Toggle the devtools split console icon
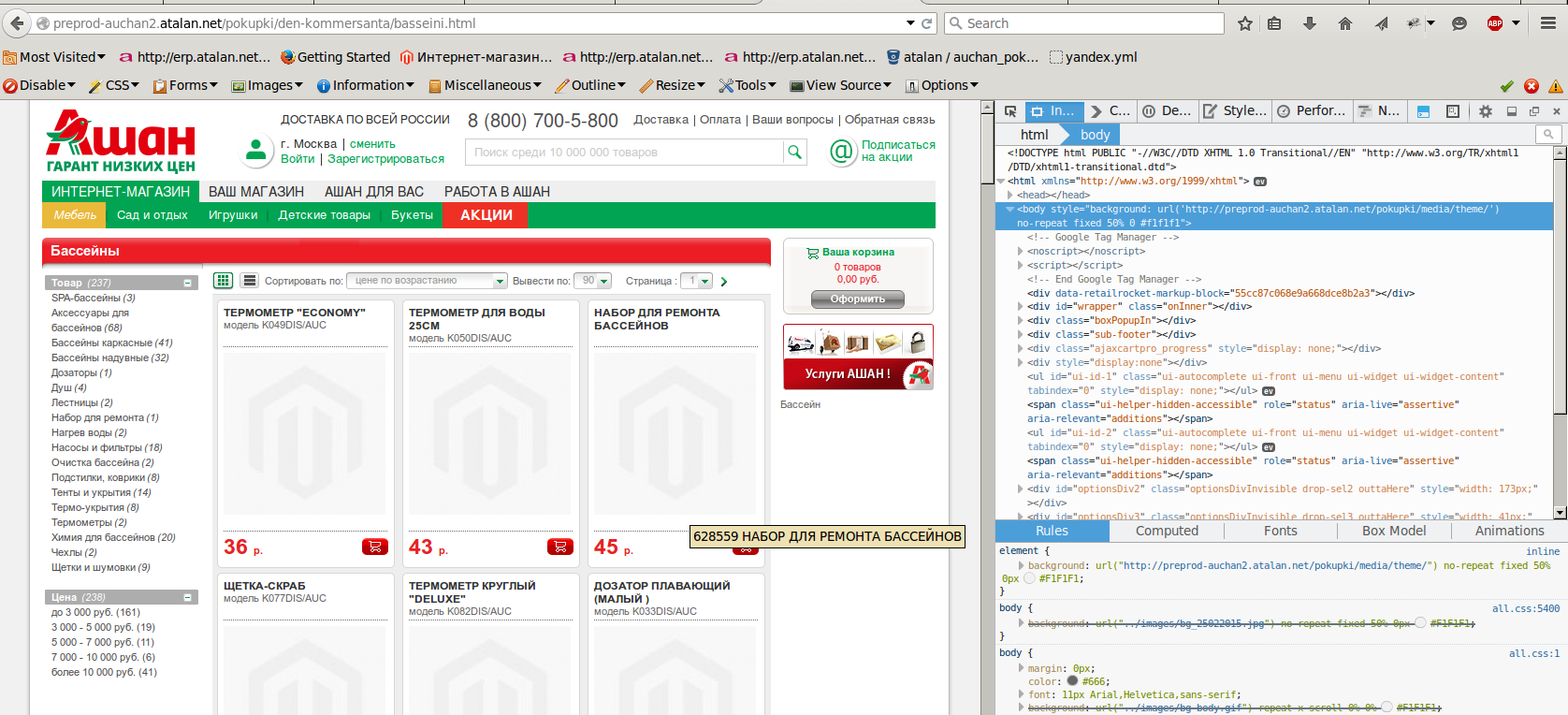Viewport: 1568px width, 715px height. click(1423, 111)
